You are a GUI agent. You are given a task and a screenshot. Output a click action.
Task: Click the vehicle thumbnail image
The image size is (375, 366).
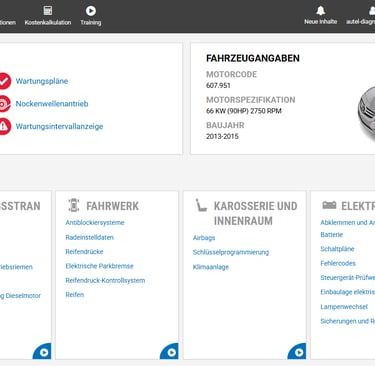[366, 113]
